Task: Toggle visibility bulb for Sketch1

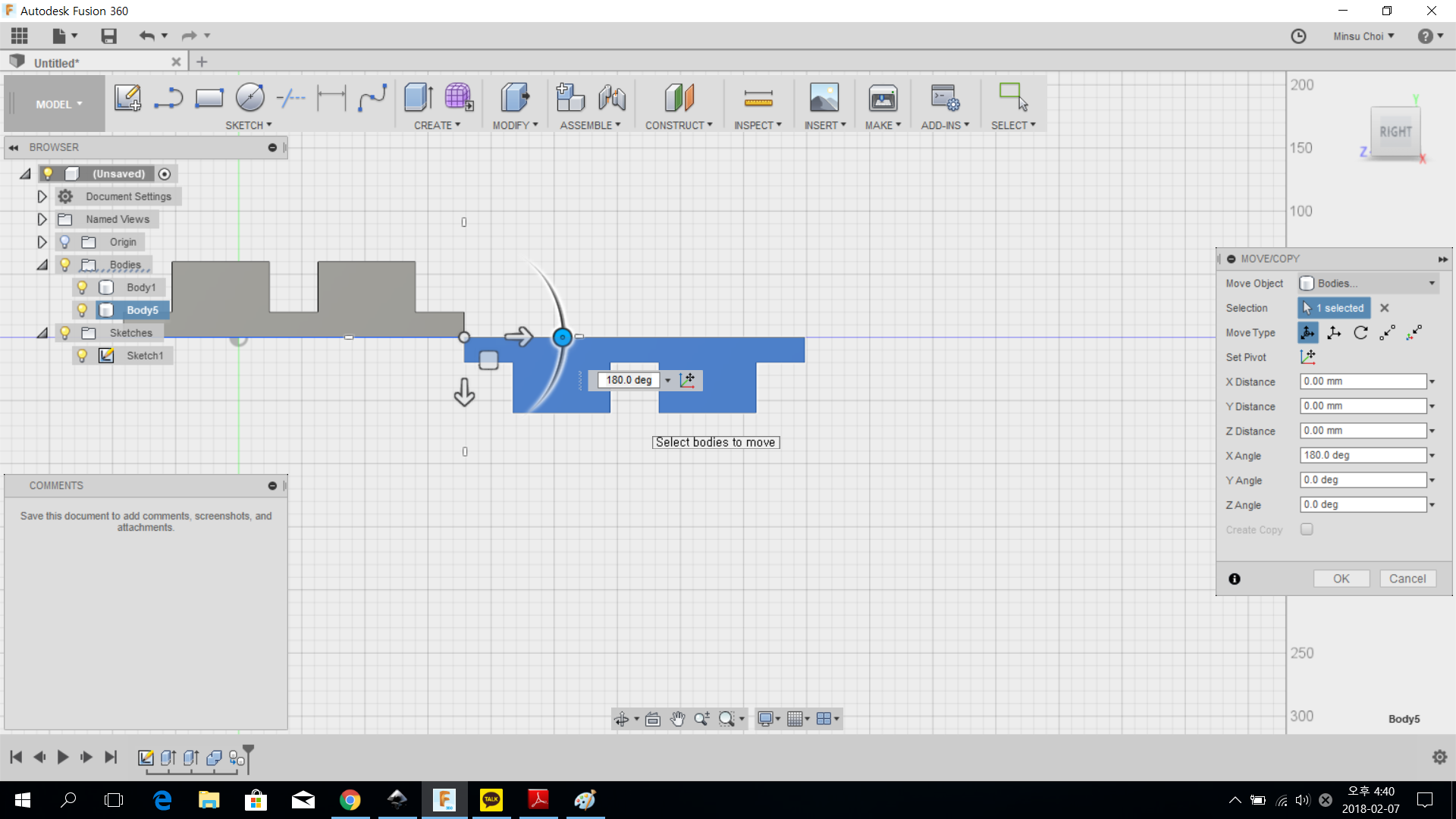Action: pos(82,356)
